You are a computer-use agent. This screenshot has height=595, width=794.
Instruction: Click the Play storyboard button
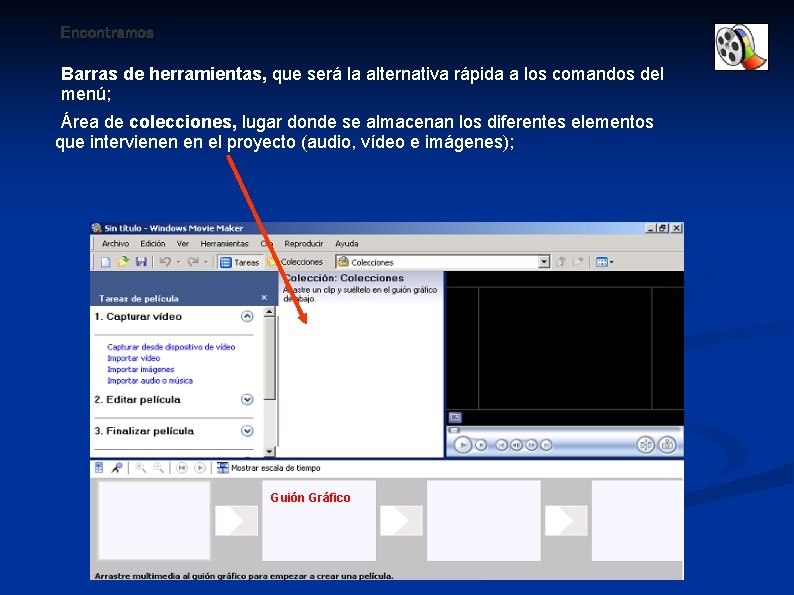pyautogui.click(x=200, y=468)
